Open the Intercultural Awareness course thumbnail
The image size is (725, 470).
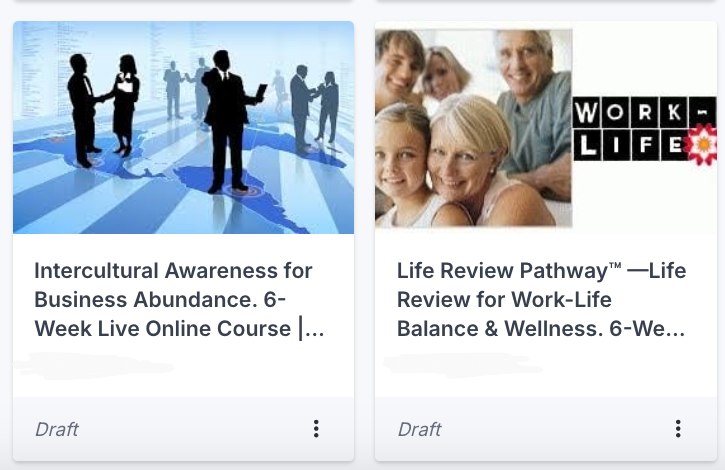click(184, 127)
